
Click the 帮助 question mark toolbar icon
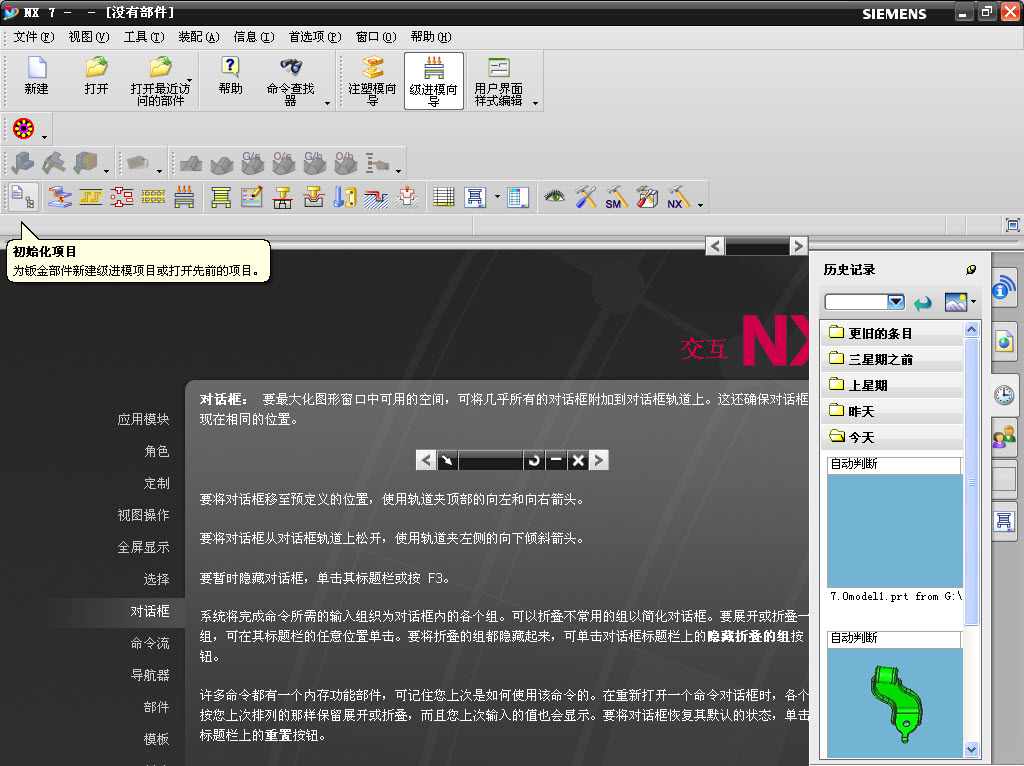tap(230, 76)
